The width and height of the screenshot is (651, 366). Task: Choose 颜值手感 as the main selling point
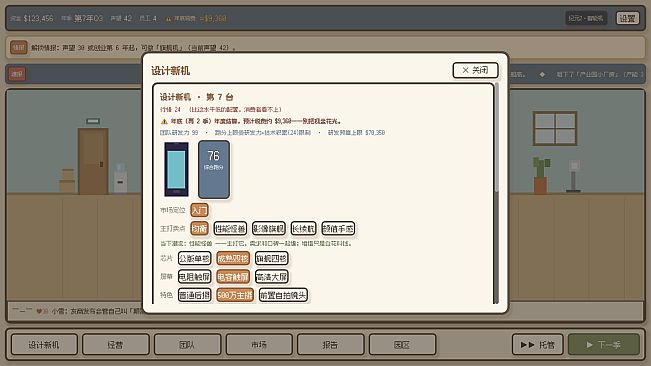[x=338, y=228]
